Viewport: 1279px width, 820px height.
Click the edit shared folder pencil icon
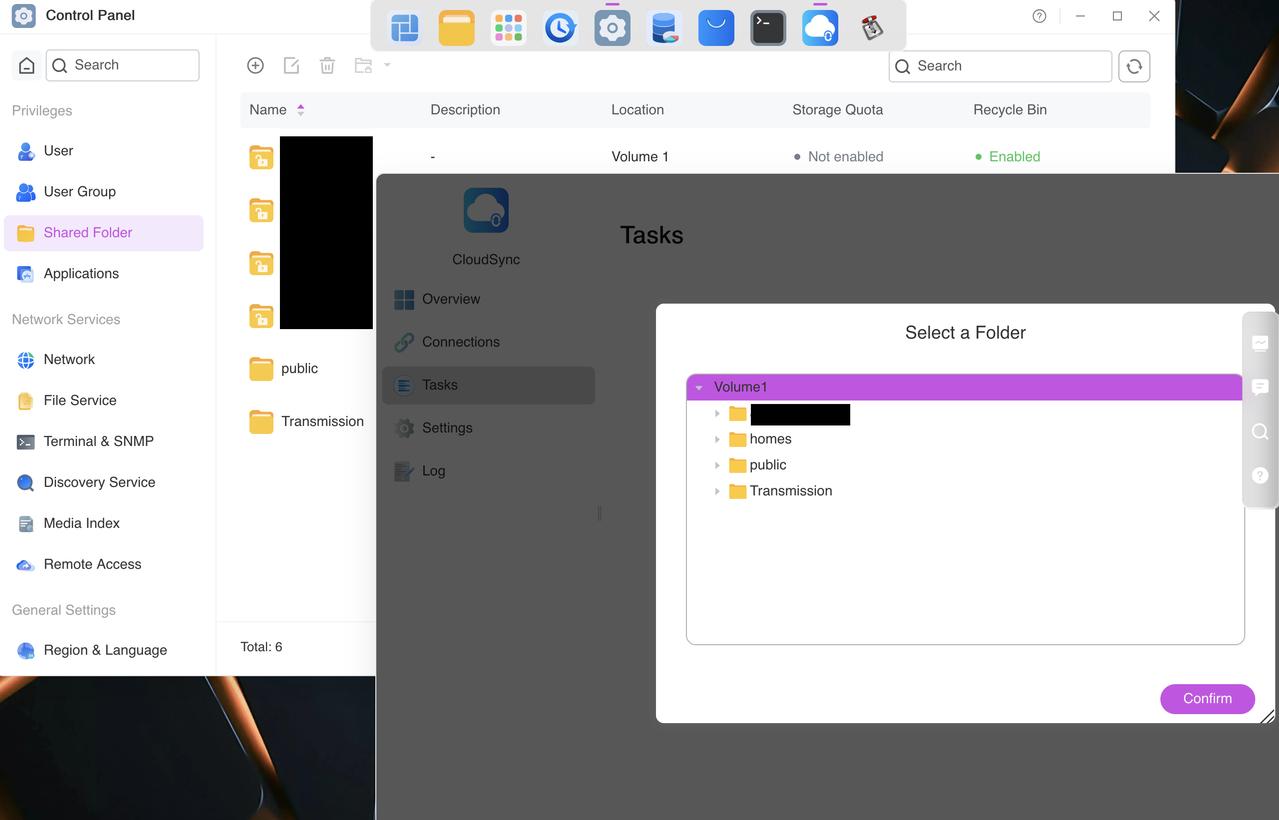pyautogui.click(x=292, y=65)
